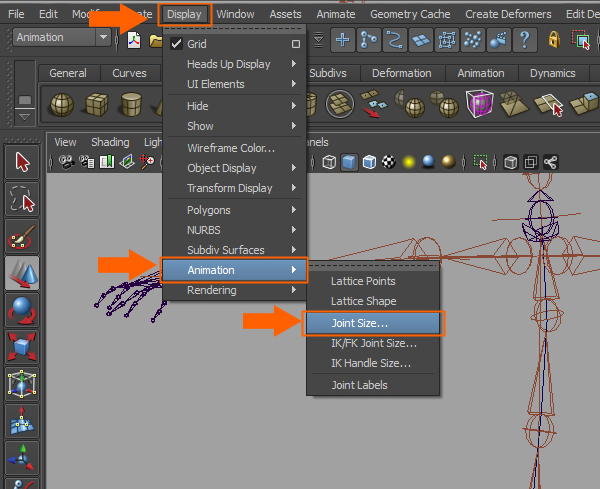Create a polygon cube from shelf
The height and width of the screenshot is (489, 600).
tap(96, 104)
